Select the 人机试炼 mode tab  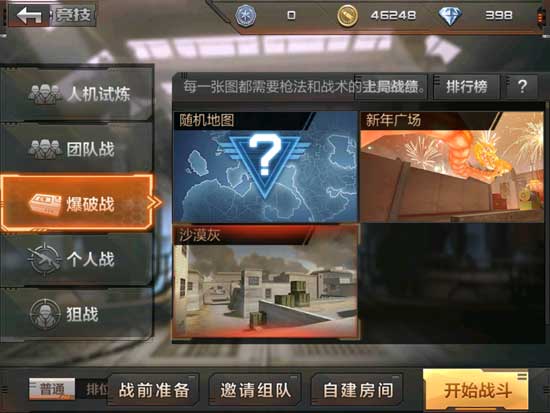click(76, 94)
